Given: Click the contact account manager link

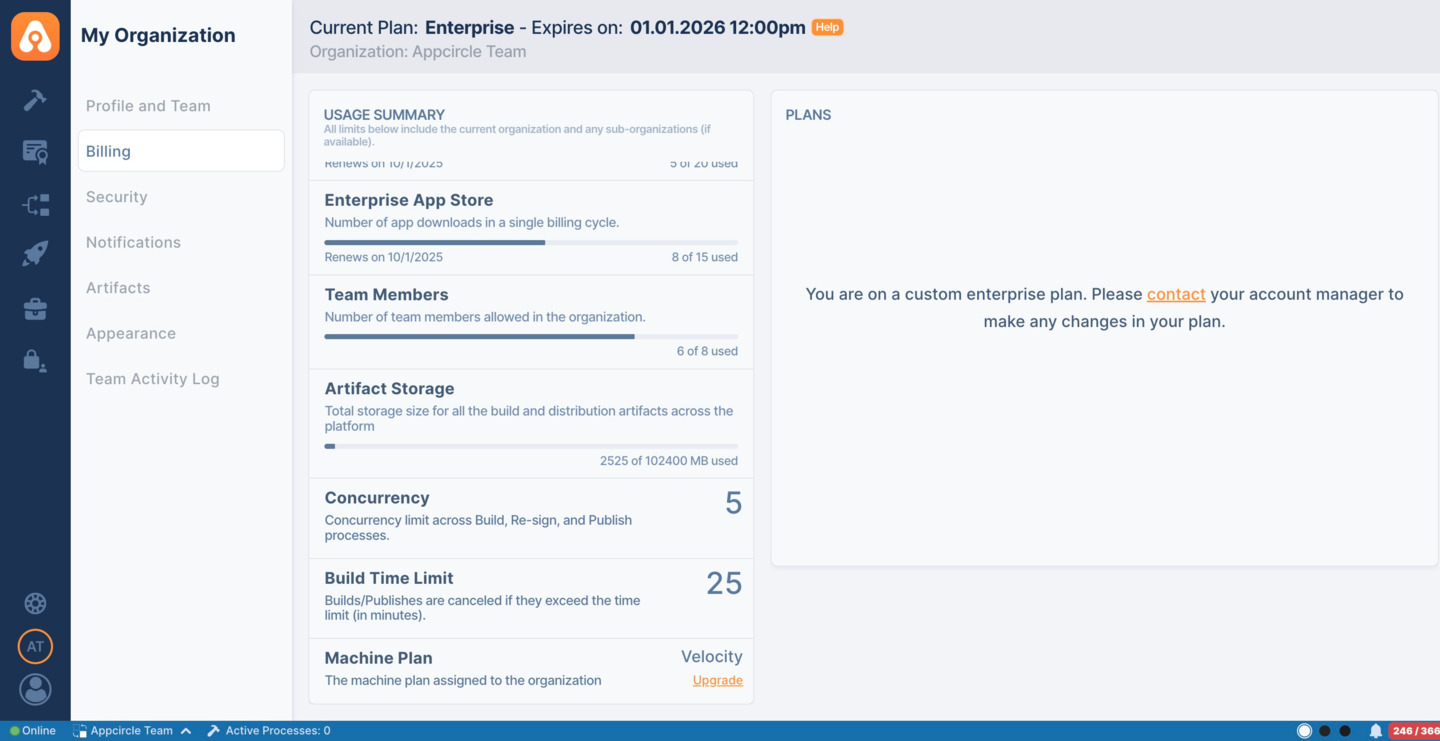Looking at the screenshot, I should pos(1176,294).
